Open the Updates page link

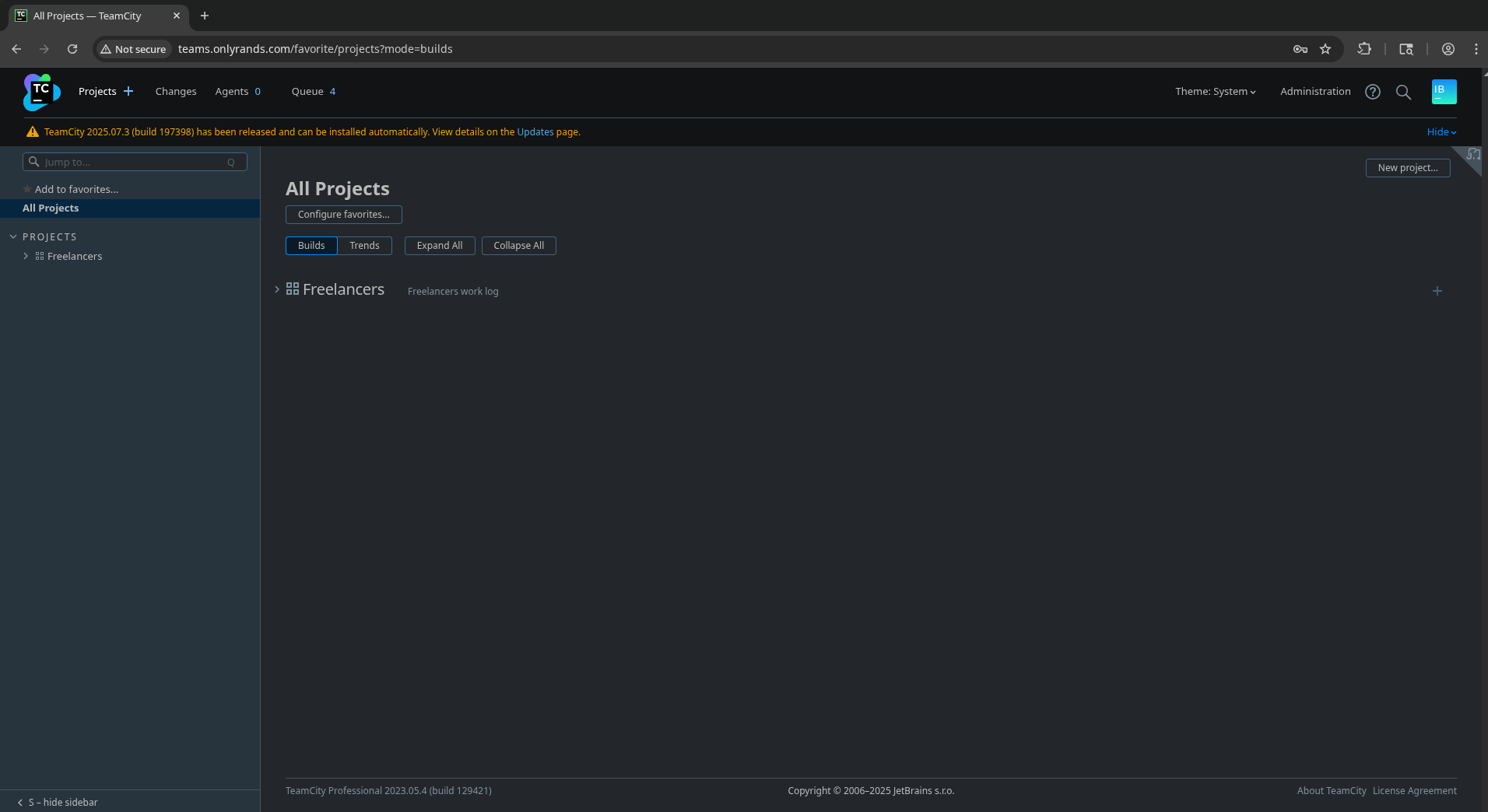[x=535, y=132]
